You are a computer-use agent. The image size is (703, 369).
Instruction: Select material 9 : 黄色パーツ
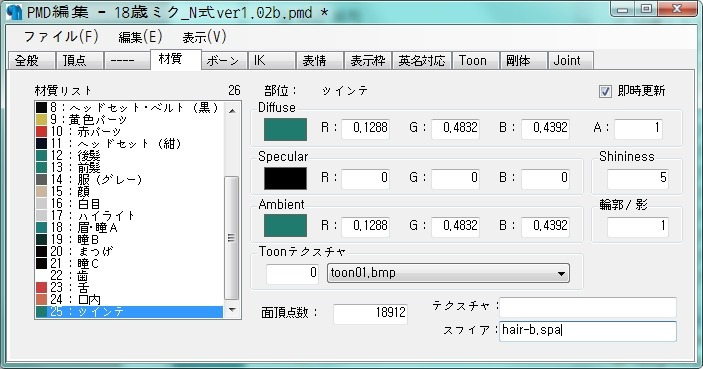coord(129,120)
